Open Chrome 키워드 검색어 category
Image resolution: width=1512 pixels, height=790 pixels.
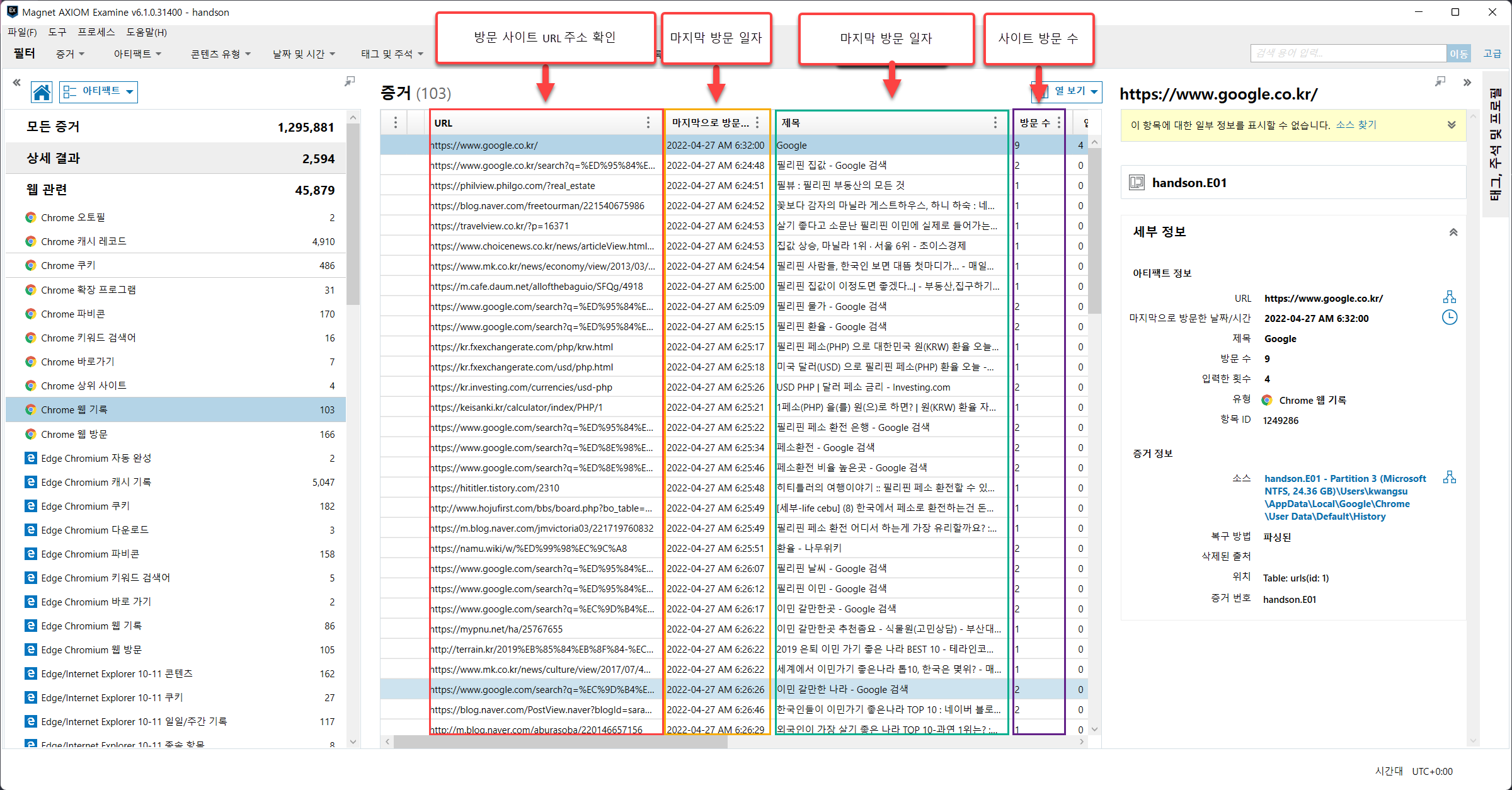coord(176,338)
